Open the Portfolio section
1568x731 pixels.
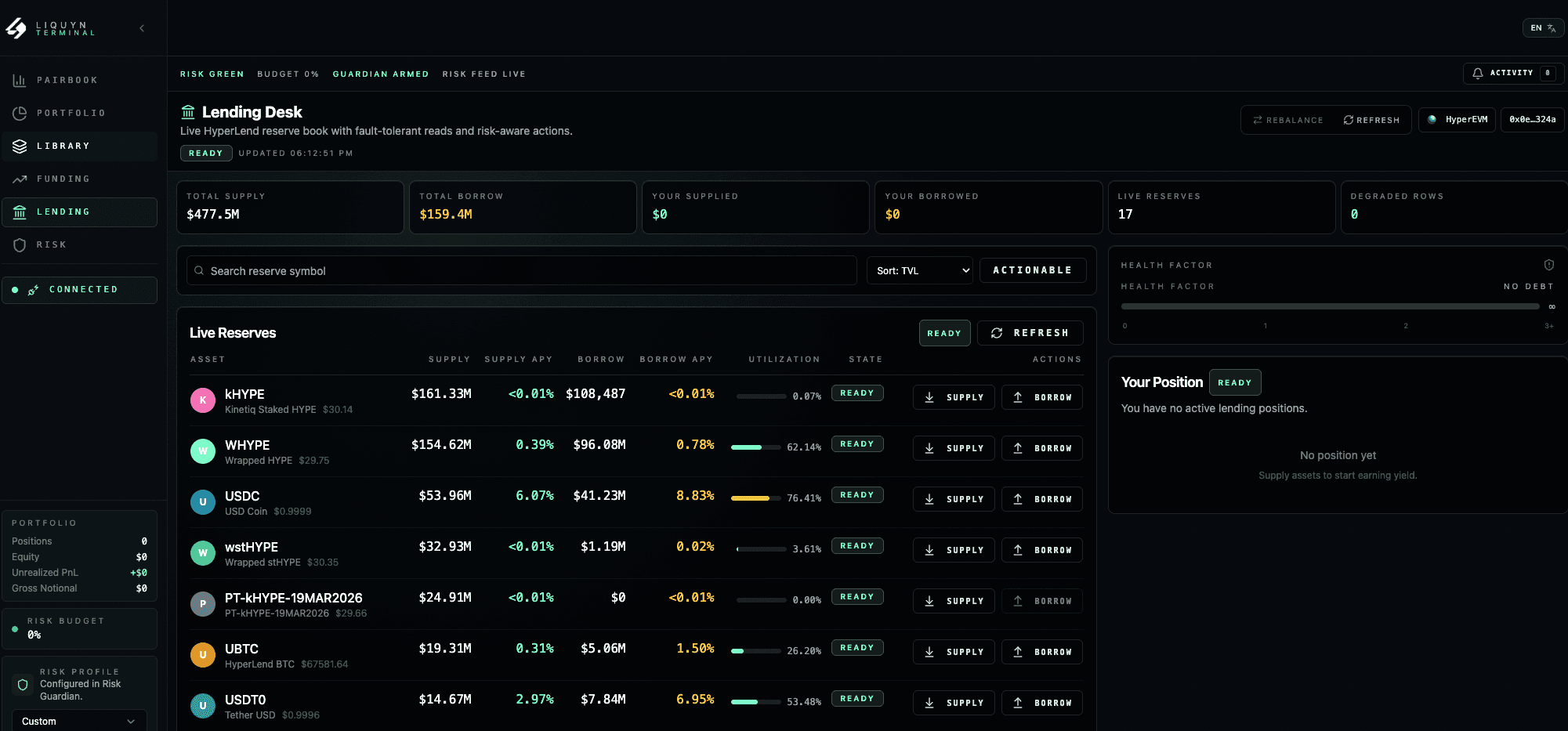click(71, 113)
